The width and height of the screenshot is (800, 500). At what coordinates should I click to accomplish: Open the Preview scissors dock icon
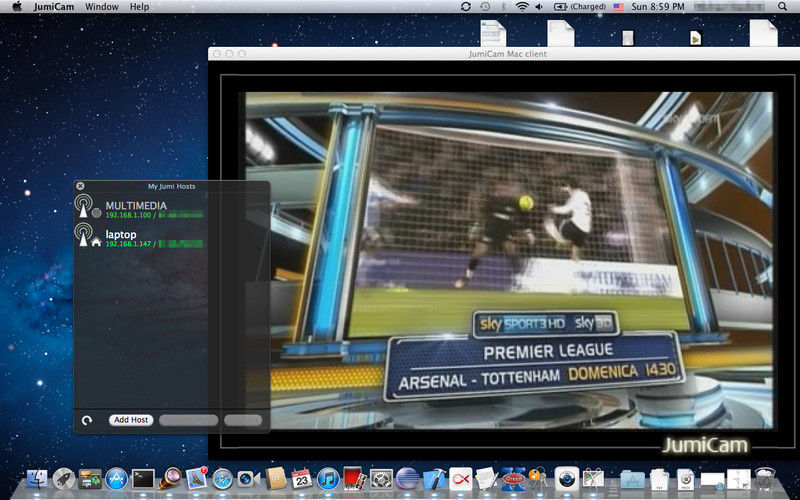pyautogui.click(x=593, y=479)
